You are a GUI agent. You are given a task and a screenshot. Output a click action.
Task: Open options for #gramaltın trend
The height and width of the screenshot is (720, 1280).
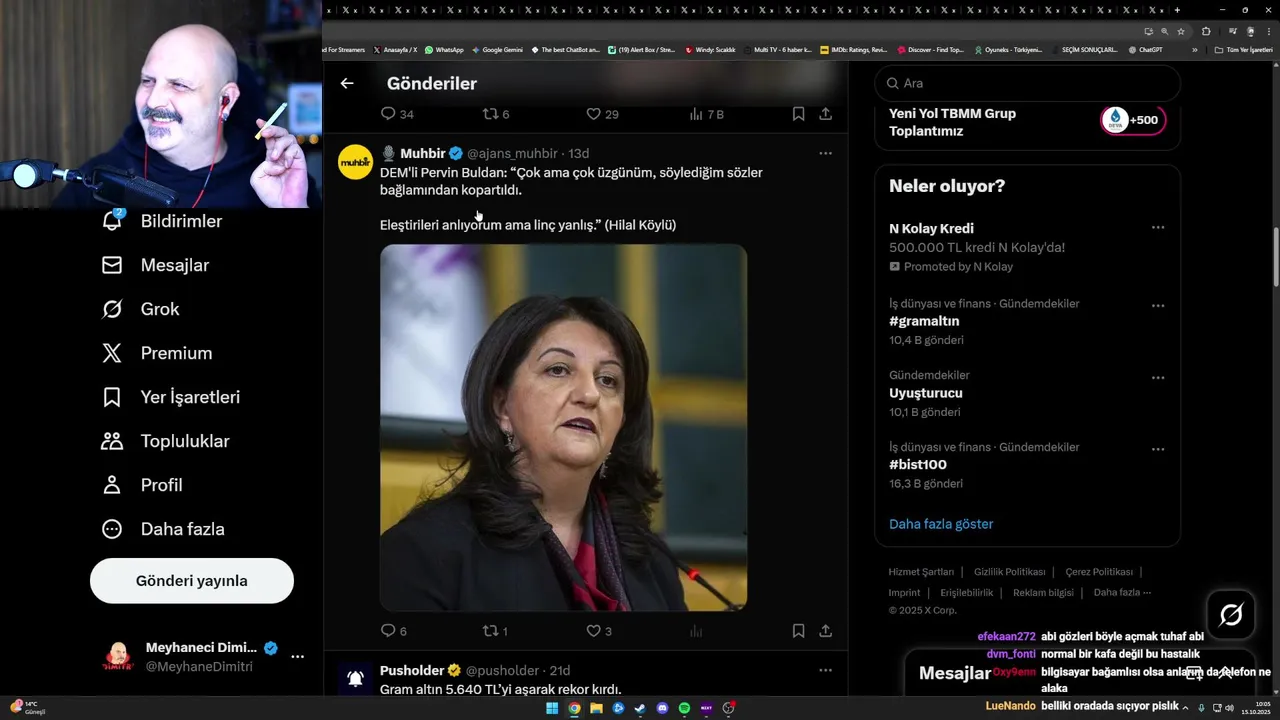pos(1158,306)
